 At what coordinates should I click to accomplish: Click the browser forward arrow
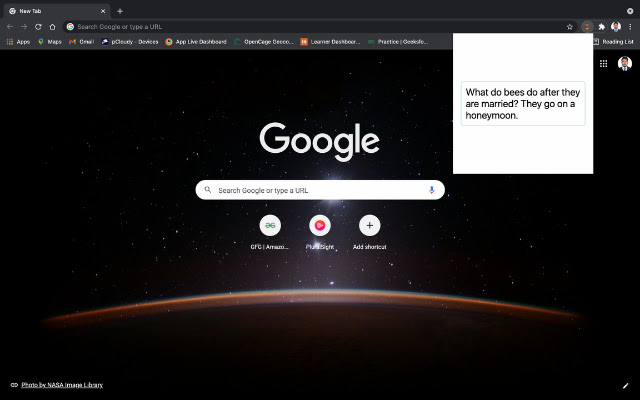pyautogui.click(x=24, y=27)
